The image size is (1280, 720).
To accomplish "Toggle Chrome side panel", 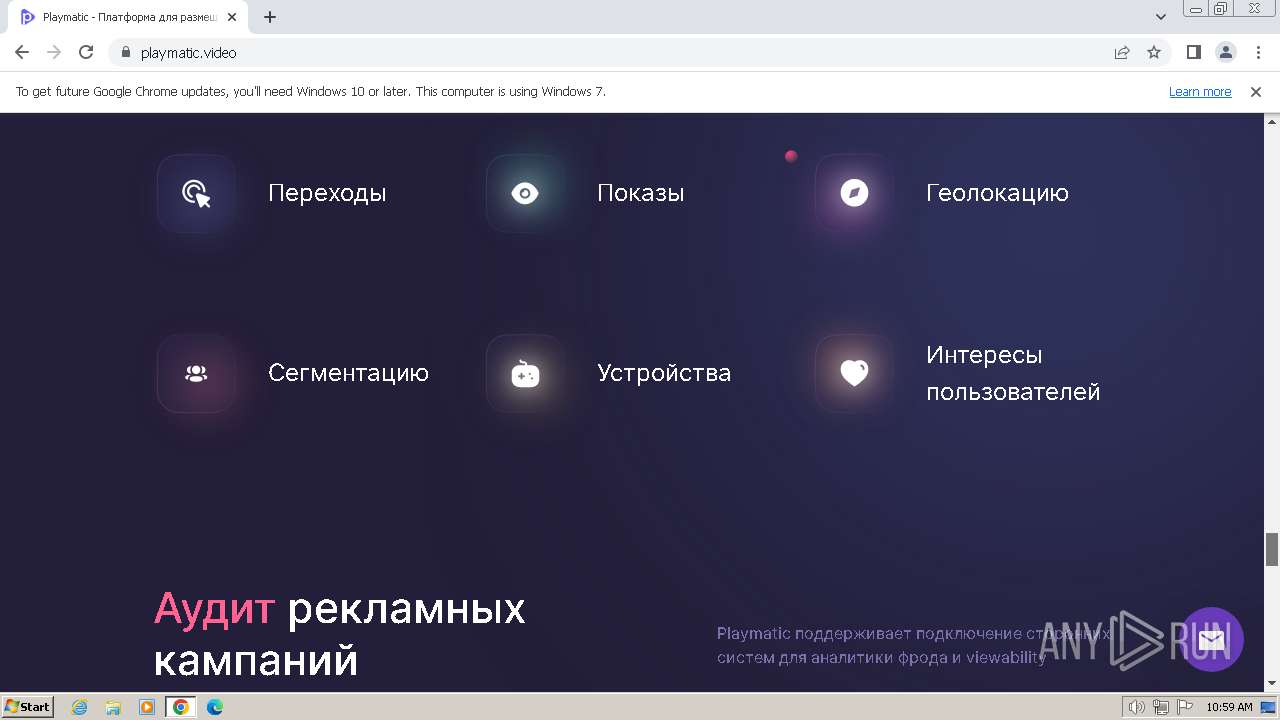I will click(1194, 52).
